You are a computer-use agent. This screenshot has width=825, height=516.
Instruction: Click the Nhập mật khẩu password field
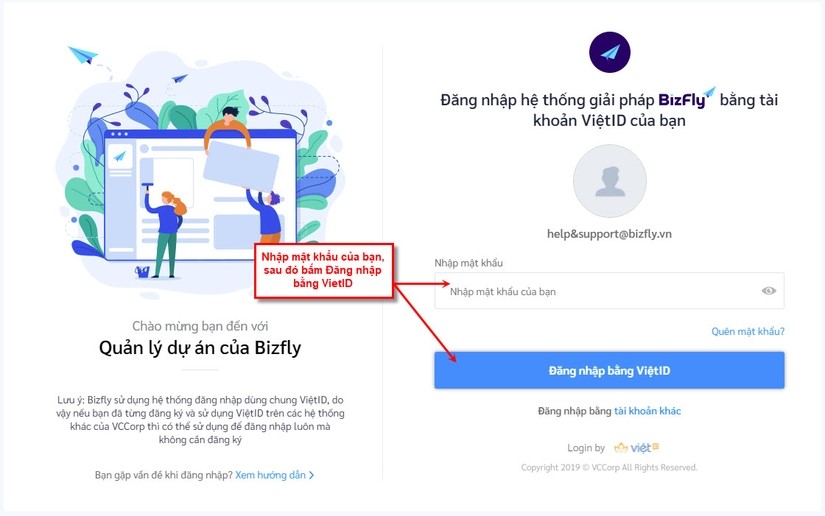point(609,291)
